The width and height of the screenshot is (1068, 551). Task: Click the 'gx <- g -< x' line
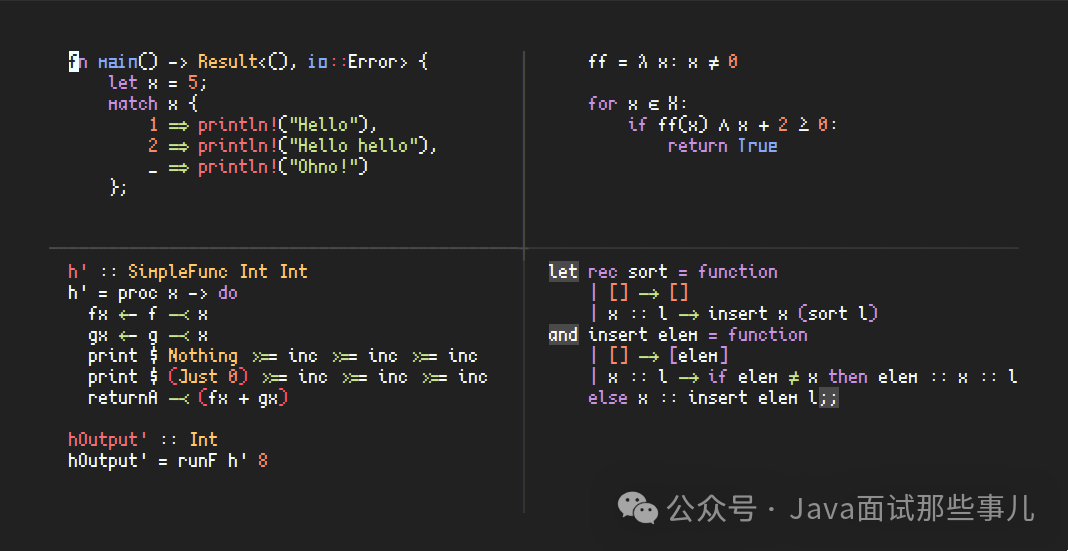click(148, 335)
